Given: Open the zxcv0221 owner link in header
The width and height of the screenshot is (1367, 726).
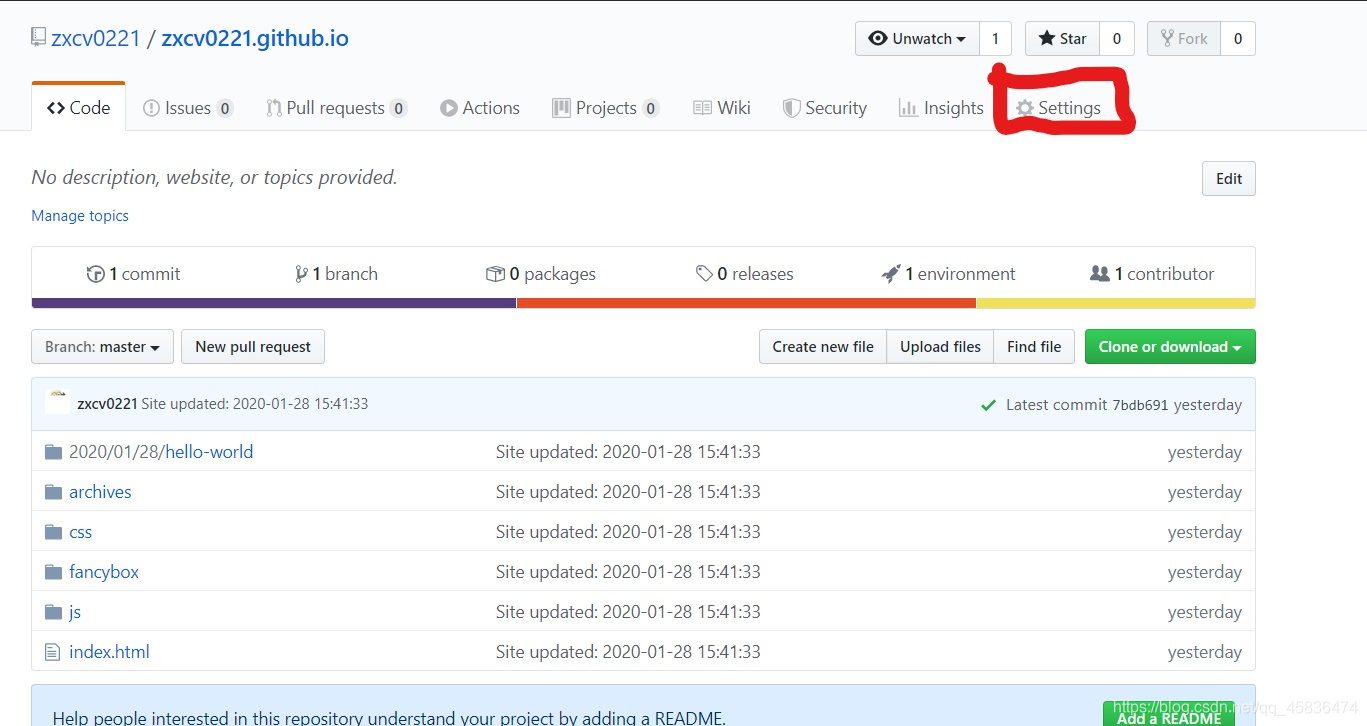Looking at the screenshot, I should tap(96, 39).
